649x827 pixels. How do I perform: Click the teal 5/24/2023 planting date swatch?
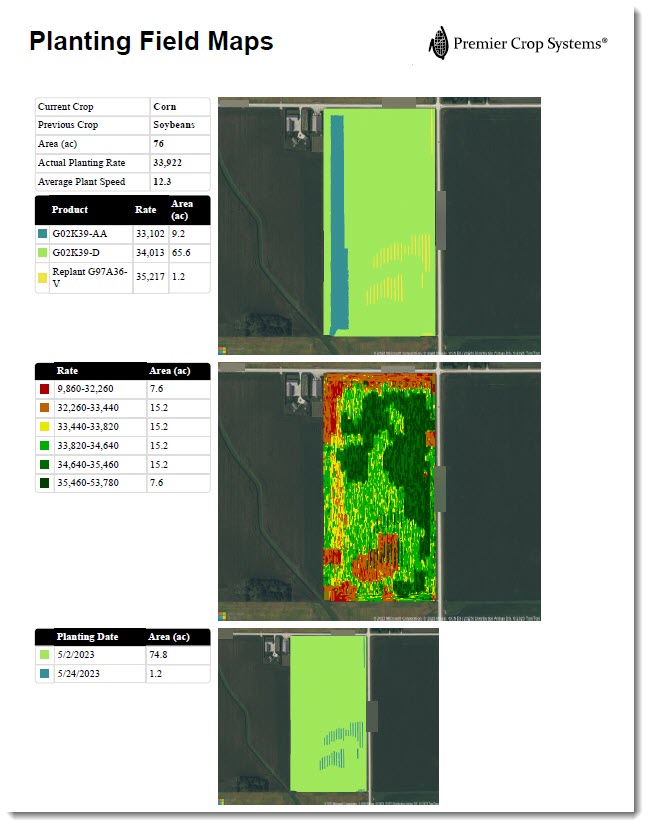tap(42, 674)
